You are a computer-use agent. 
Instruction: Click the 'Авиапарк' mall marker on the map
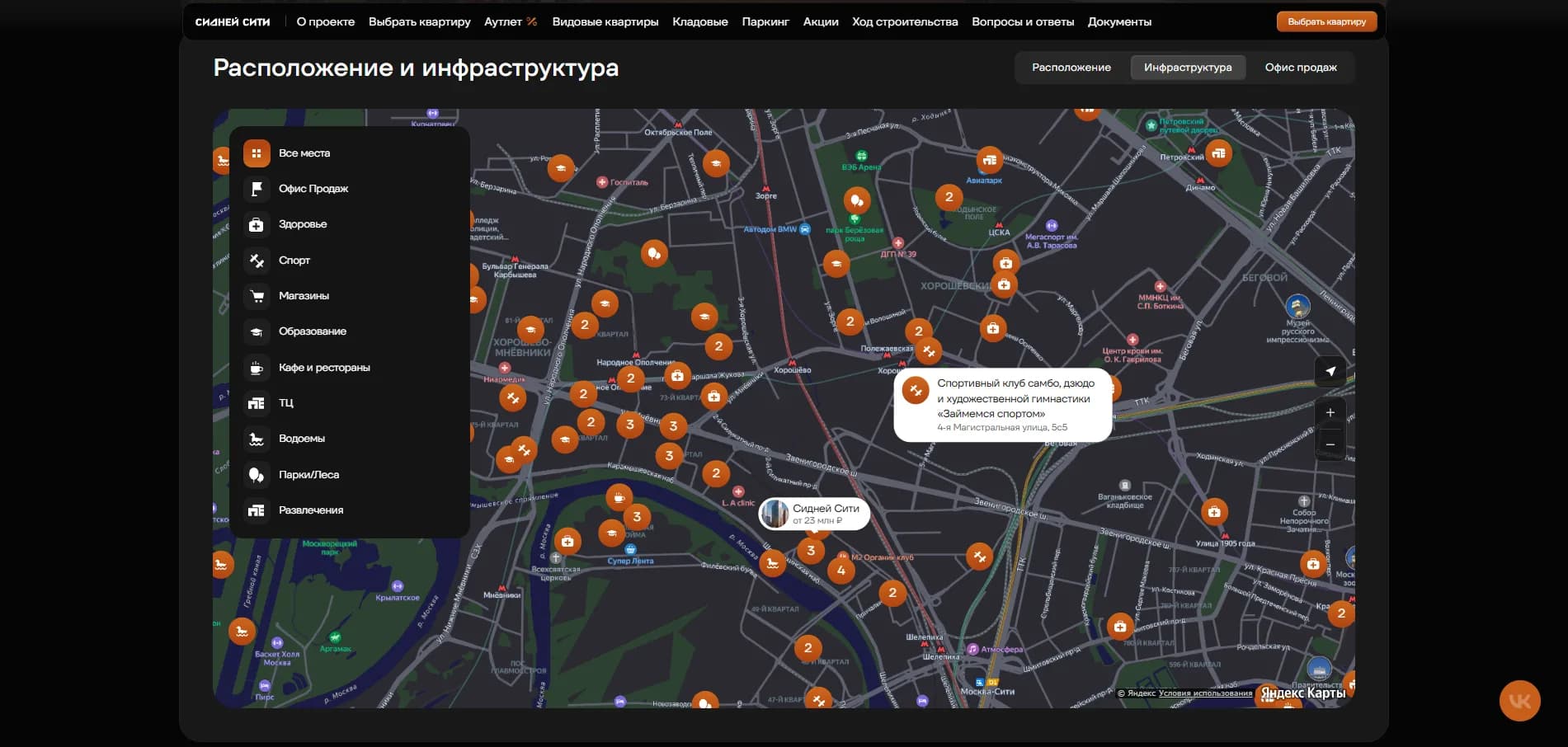point(990,160)
